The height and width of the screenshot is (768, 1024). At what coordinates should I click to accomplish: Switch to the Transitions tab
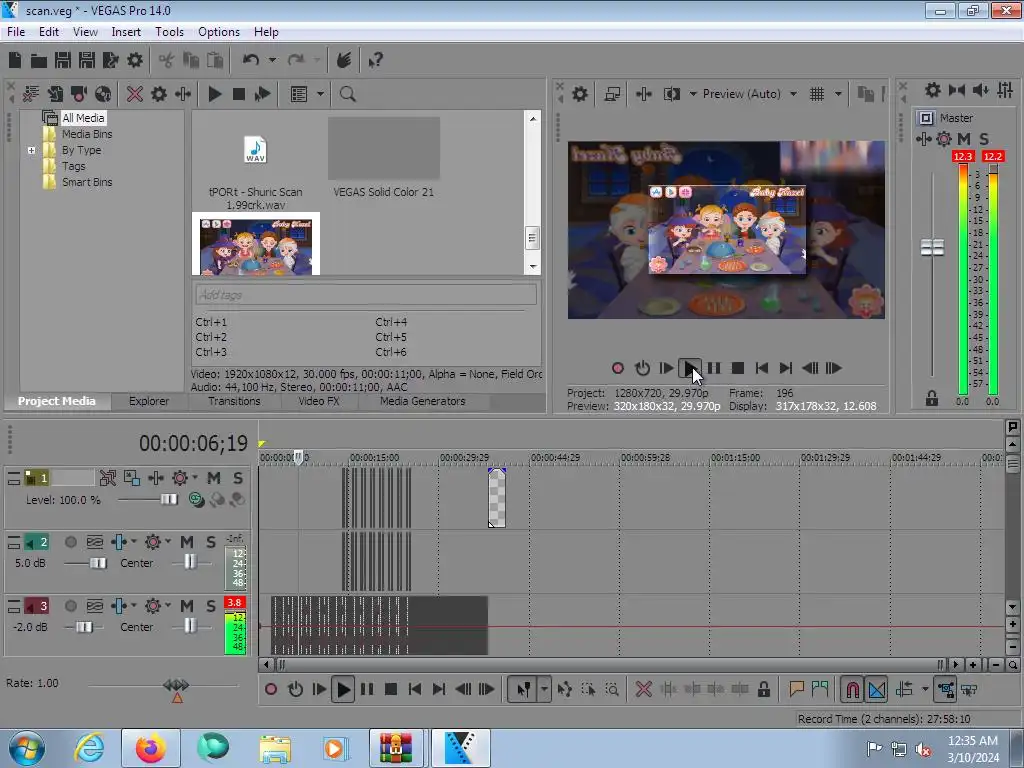click(x=234, y=401)
